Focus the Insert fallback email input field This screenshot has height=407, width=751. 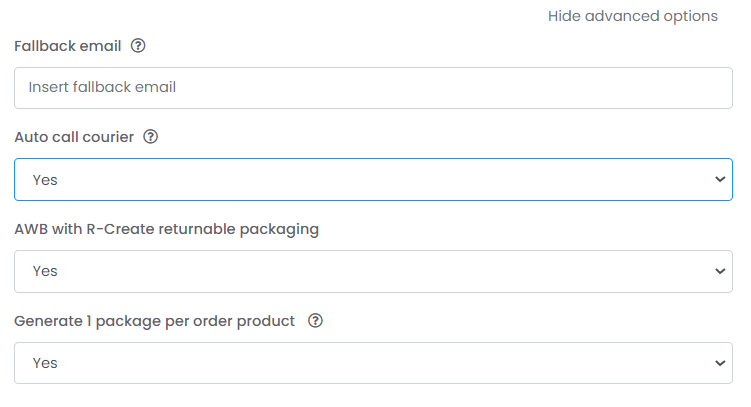373,88
